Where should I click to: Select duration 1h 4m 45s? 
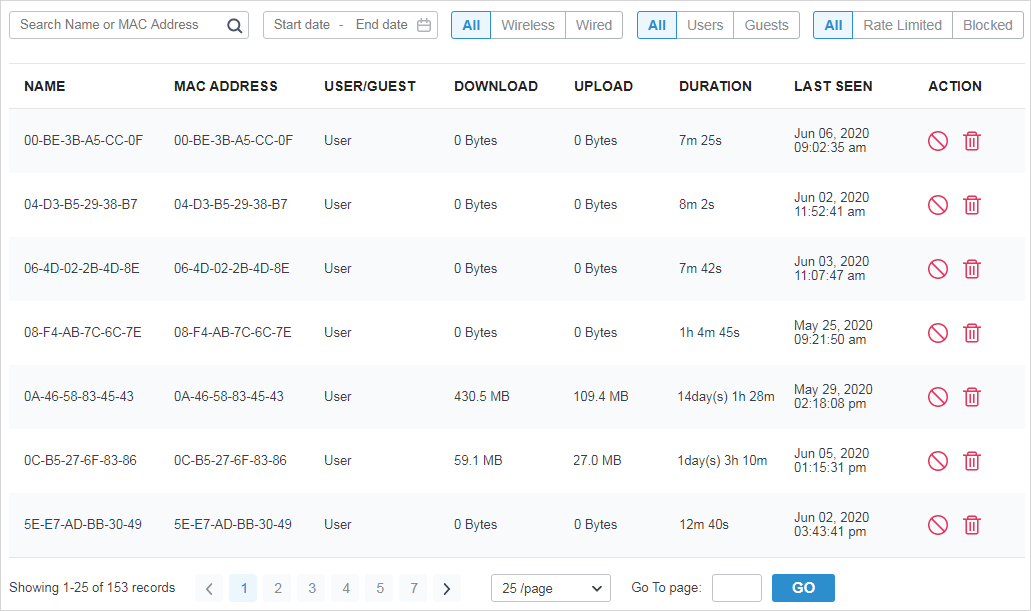click(709, 333)
